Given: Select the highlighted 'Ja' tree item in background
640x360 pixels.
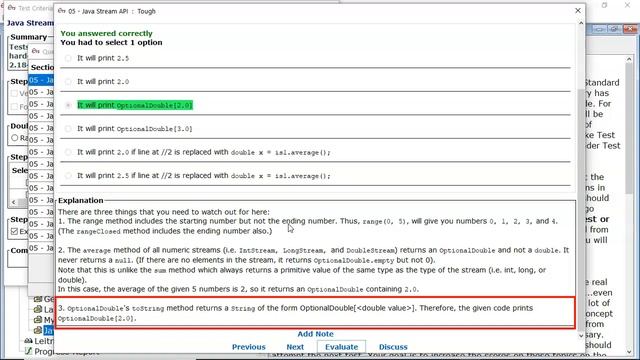Looking at the screenshot, I should (x=49, y=330).
